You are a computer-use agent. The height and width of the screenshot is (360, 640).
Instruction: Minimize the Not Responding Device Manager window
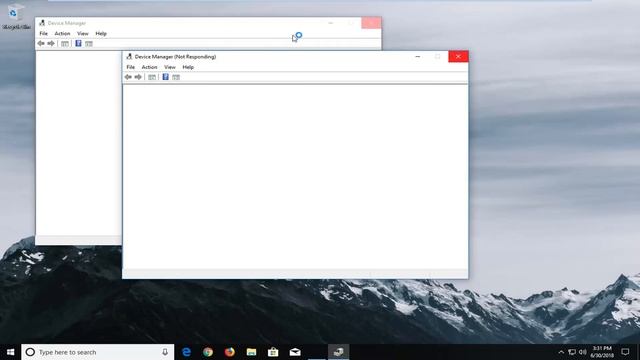(x=418, y=56)
